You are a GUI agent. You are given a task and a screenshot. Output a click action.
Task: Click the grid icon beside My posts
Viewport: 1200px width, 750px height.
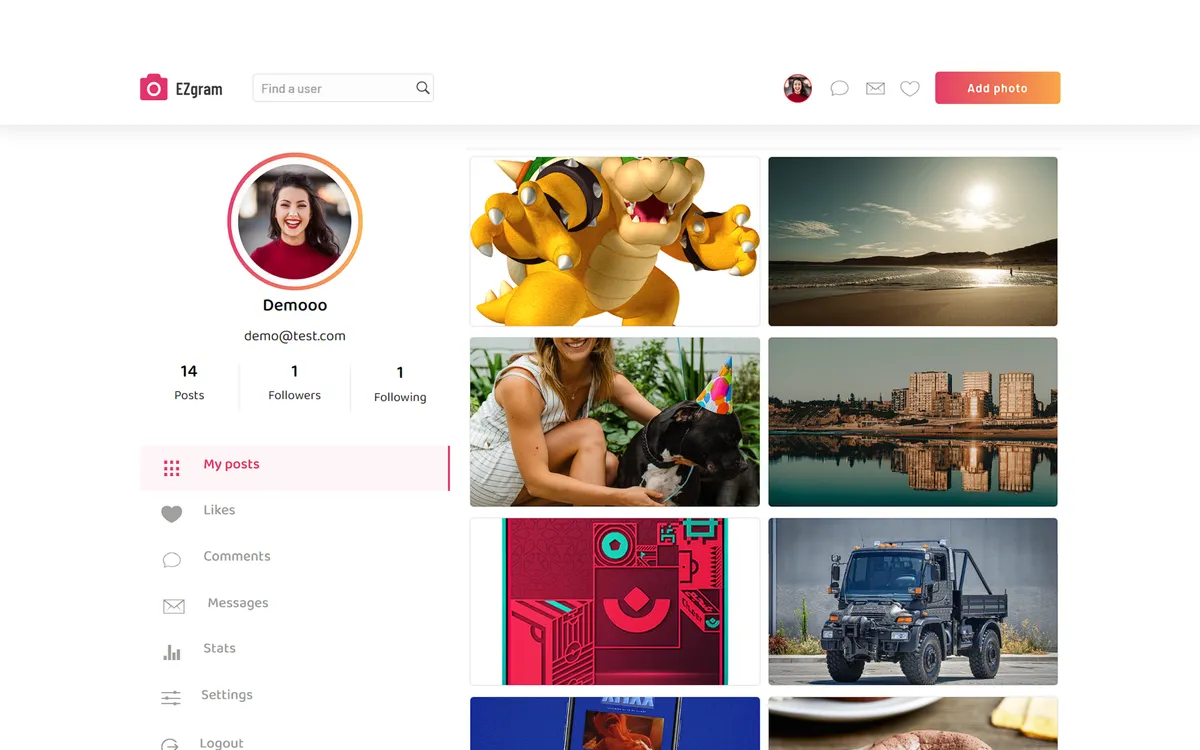[171, 468]
